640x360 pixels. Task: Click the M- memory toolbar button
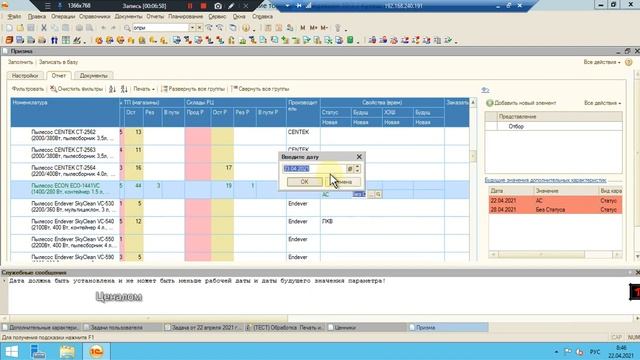pyautogui.click(x=324, y=28)
